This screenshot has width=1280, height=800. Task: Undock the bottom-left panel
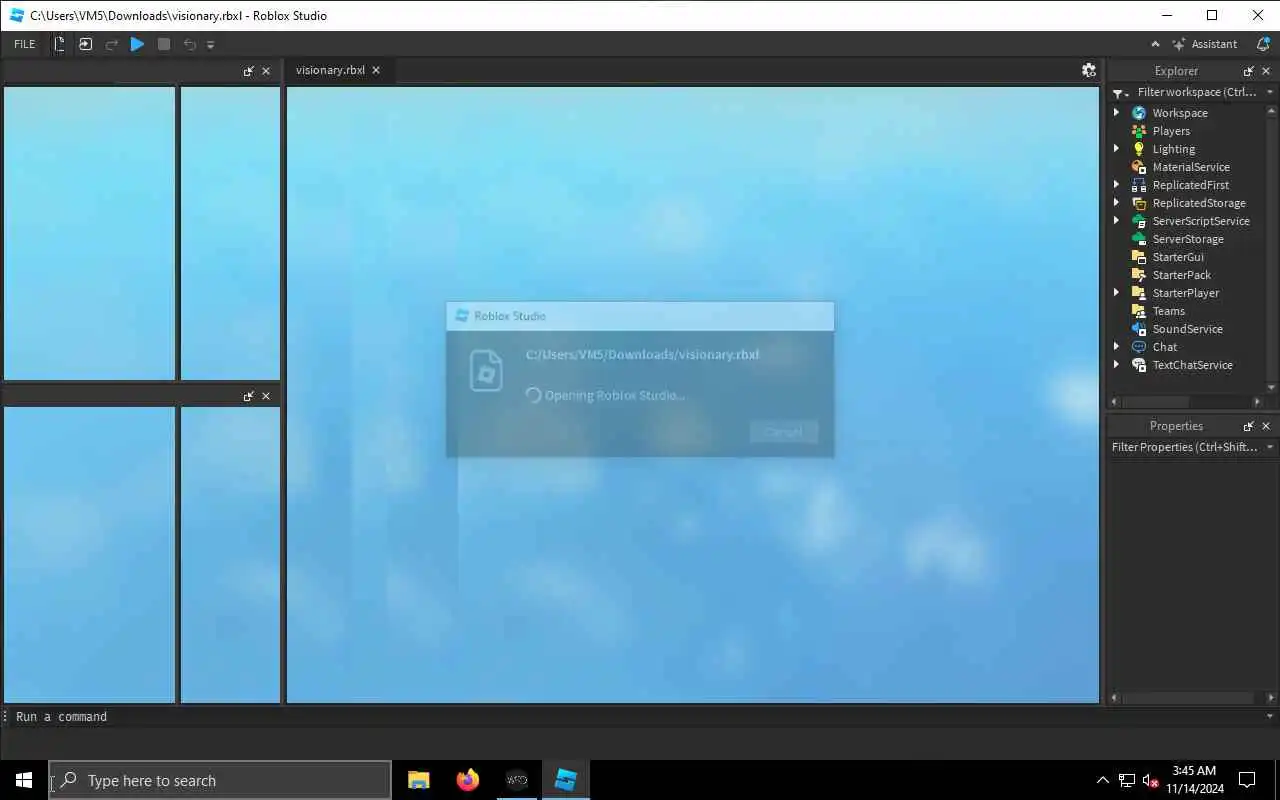tap(249, 396)
